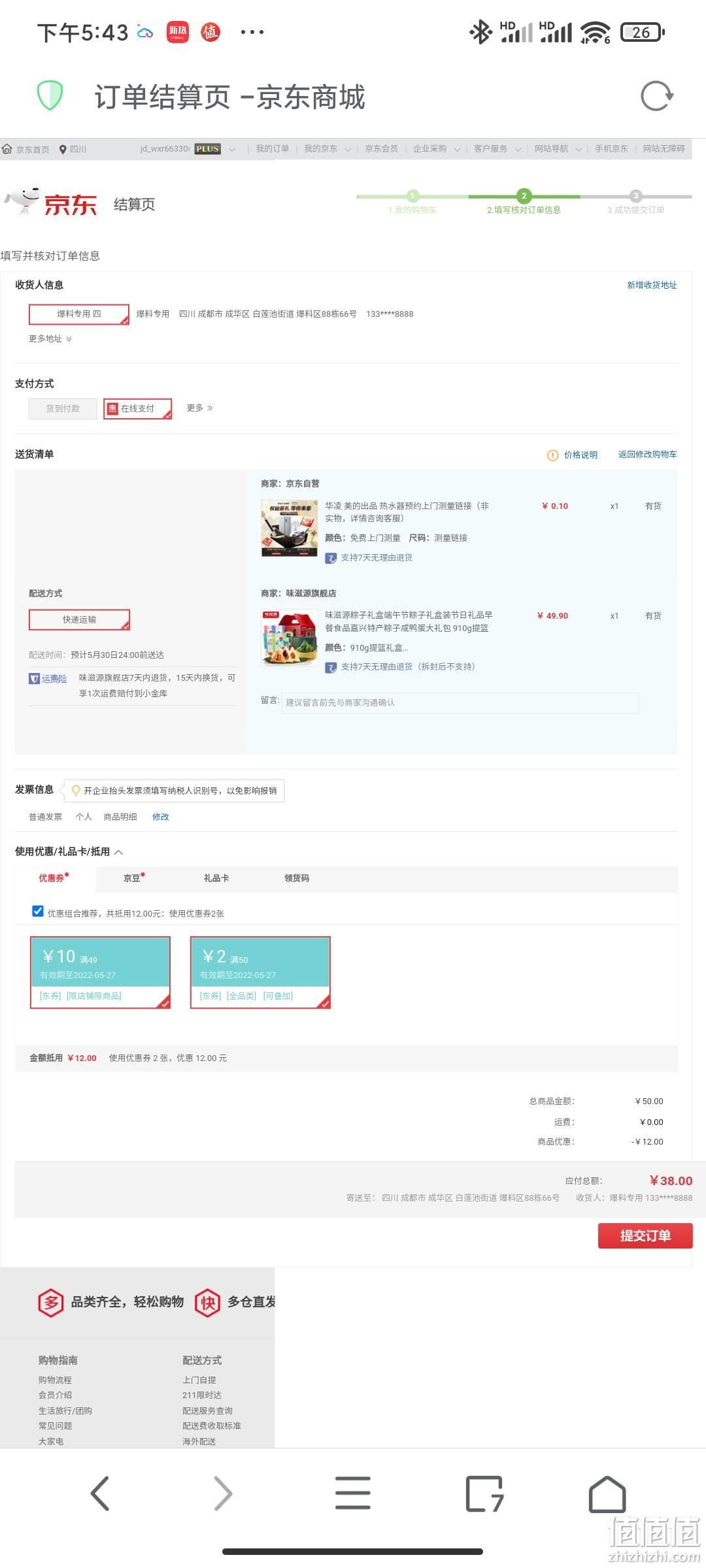The width and height of the screenshot is (706, 1568).
Task: Click 购物流程 footer link
Action: [55, 1380]
